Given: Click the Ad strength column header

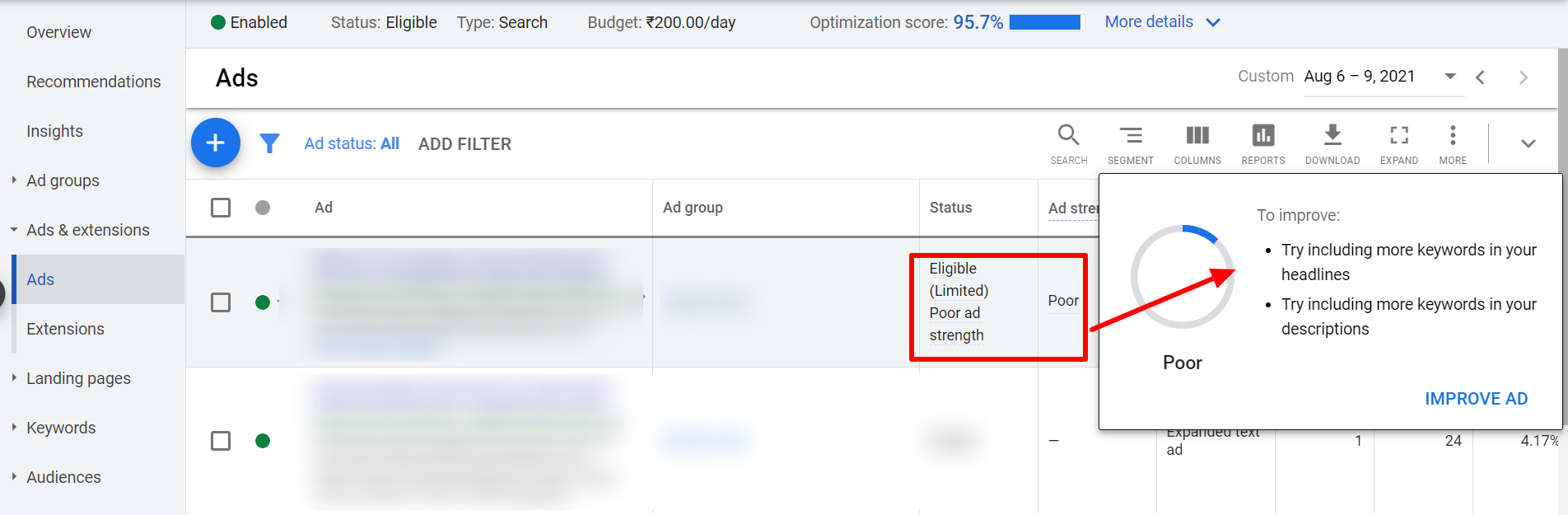Looking at the screenshot, I should (1073, 208).
